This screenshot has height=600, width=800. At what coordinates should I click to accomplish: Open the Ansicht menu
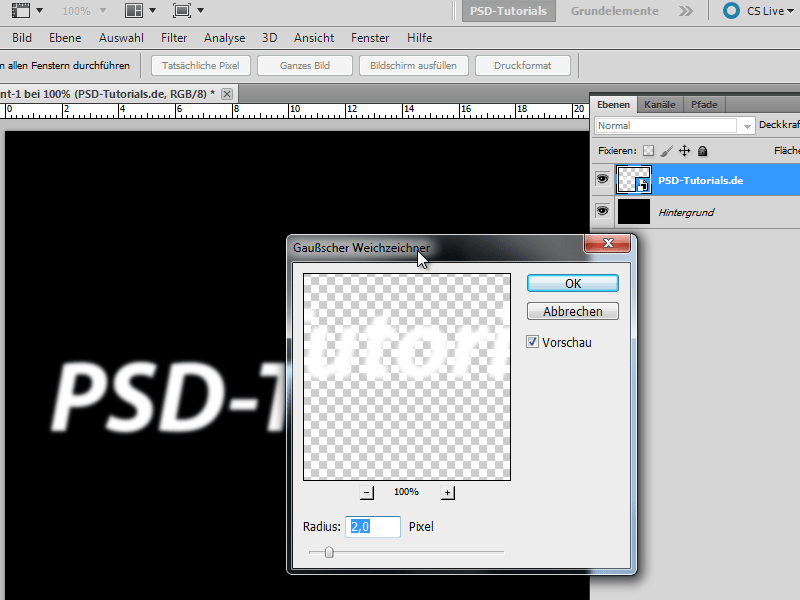pyautogui.click(x=314, y=38)
